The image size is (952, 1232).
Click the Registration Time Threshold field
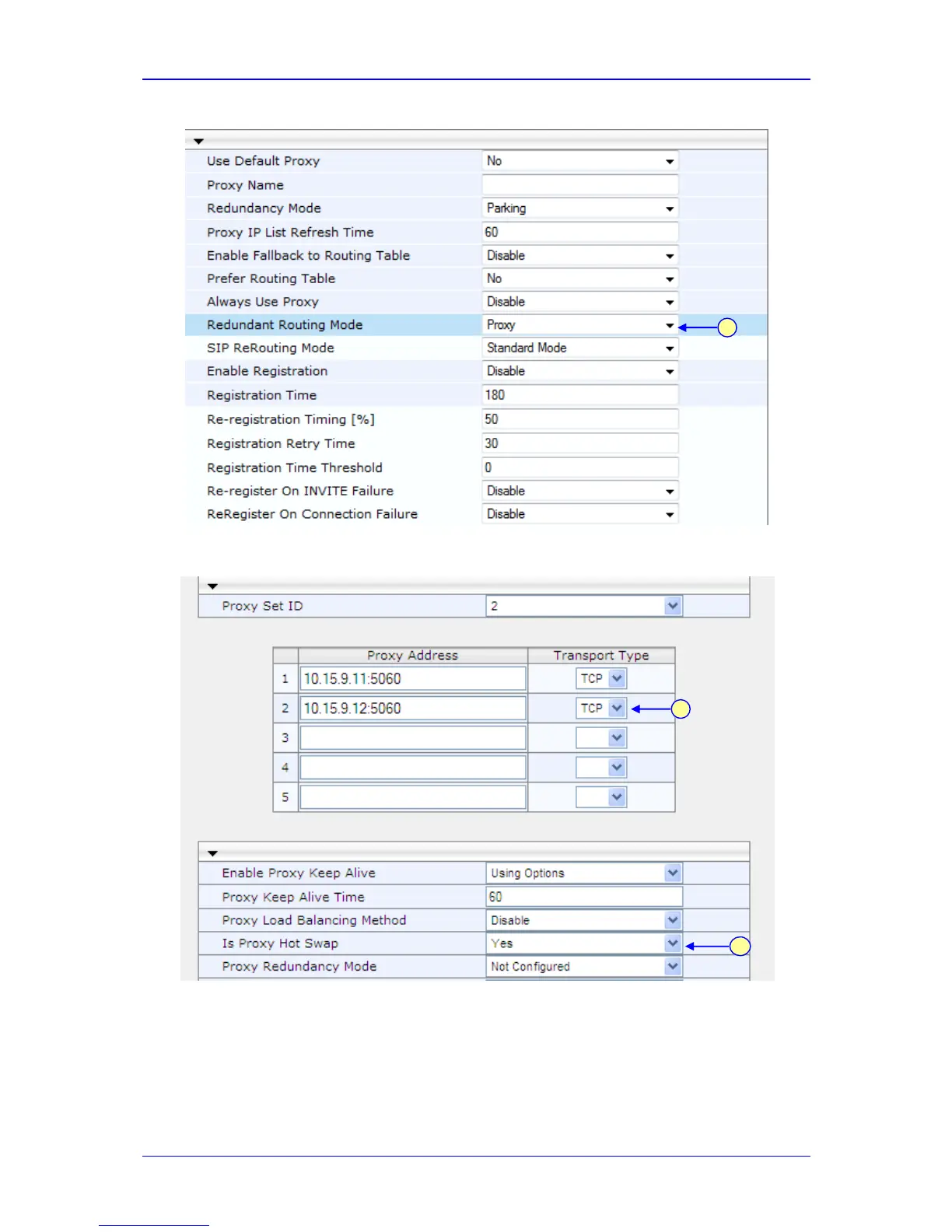click(580, 467)
